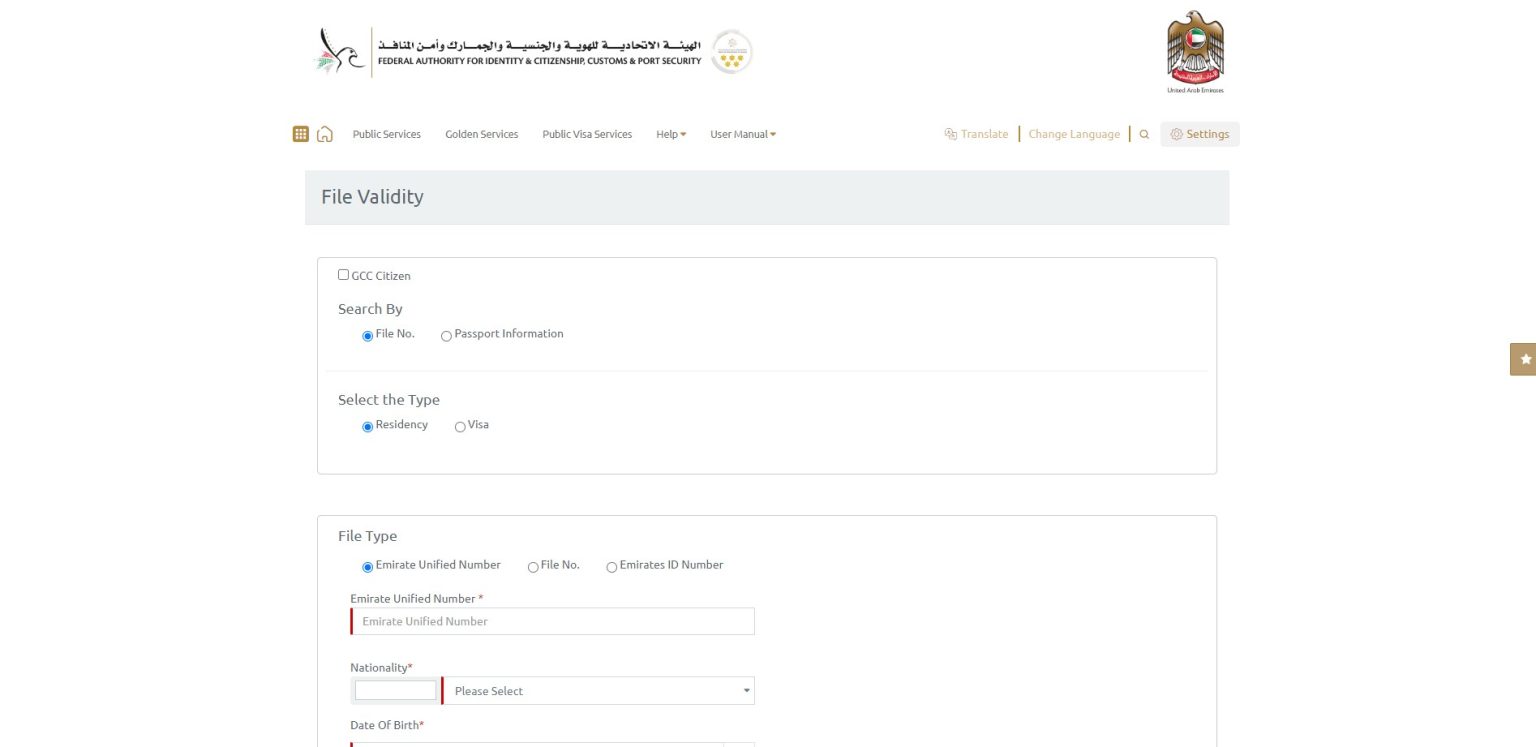Select Emirates ID Number file type
The image size is (1536, 747).
point(611,567)
